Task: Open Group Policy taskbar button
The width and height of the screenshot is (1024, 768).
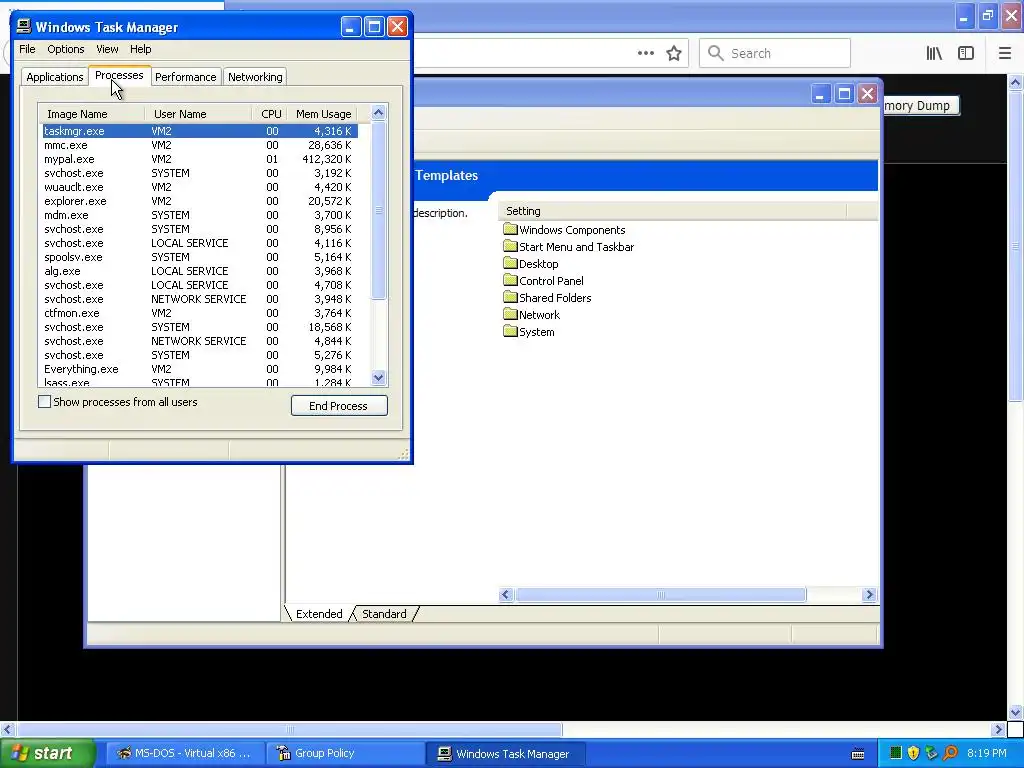Action: (345, 754)
